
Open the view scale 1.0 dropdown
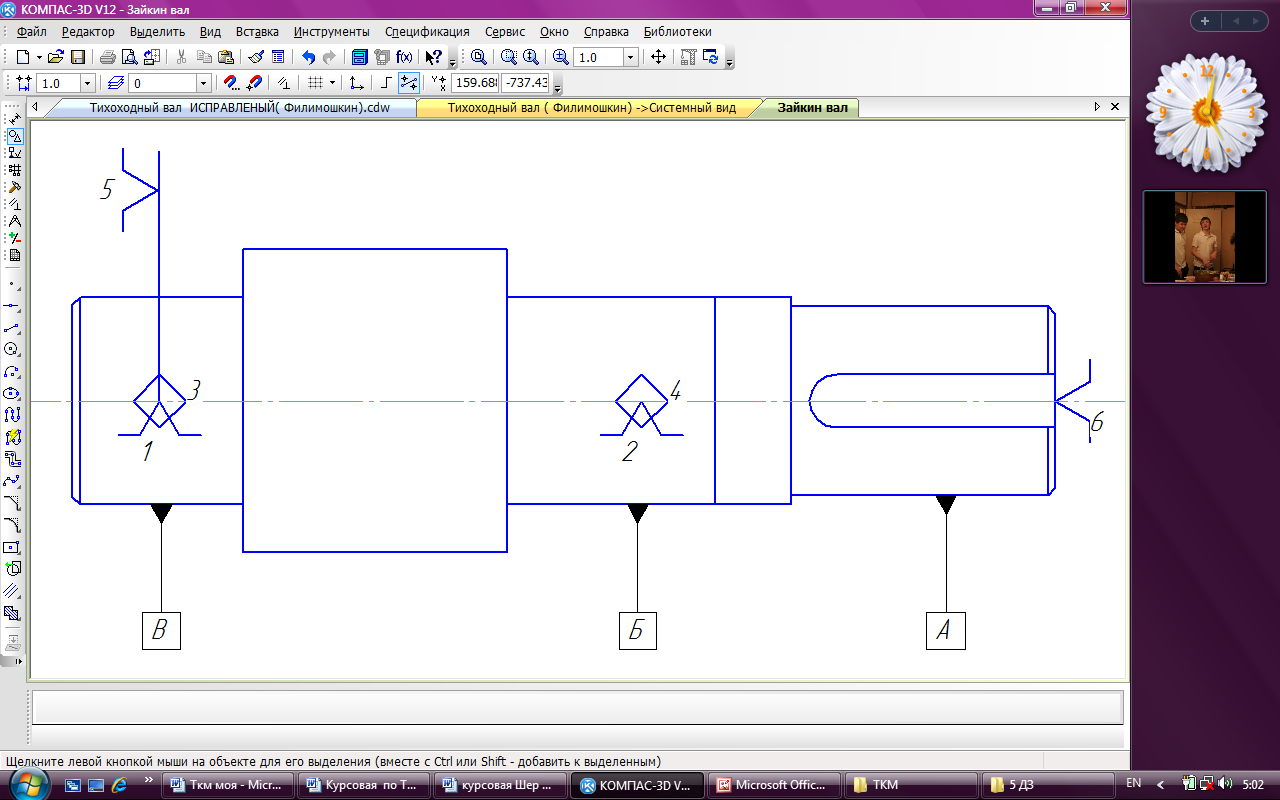click(88, 83)
